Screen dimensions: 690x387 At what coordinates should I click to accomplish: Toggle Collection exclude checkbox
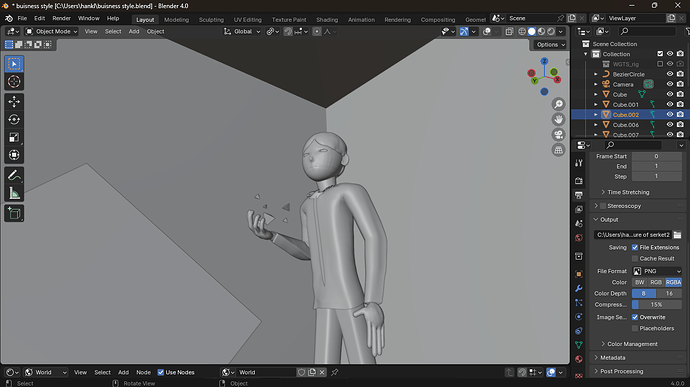coord(660,54)
